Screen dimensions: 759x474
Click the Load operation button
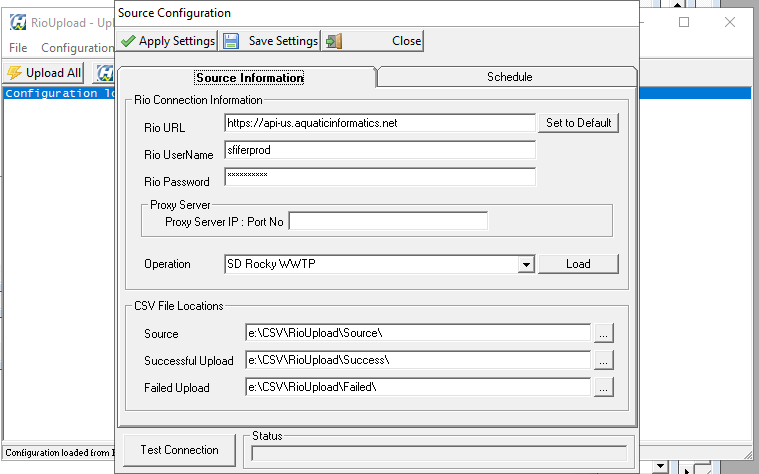click(578, 264)
